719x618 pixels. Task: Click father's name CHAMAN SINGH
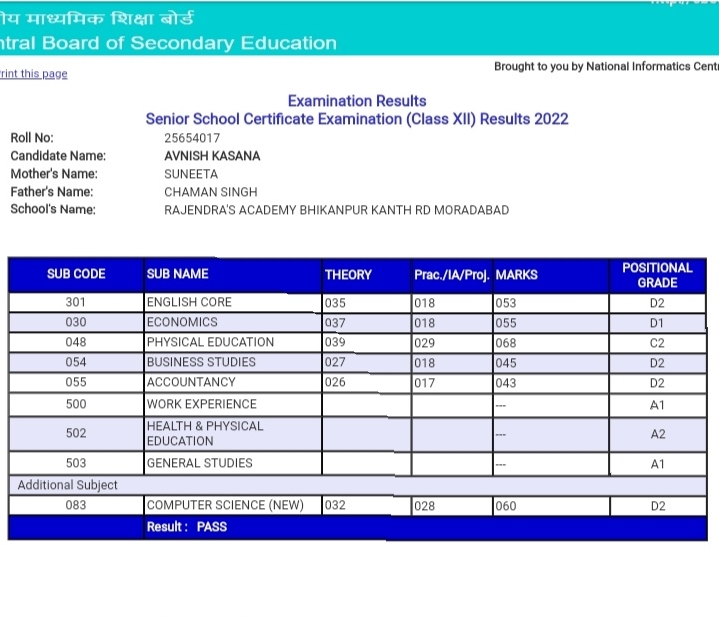tap(211, 192)
